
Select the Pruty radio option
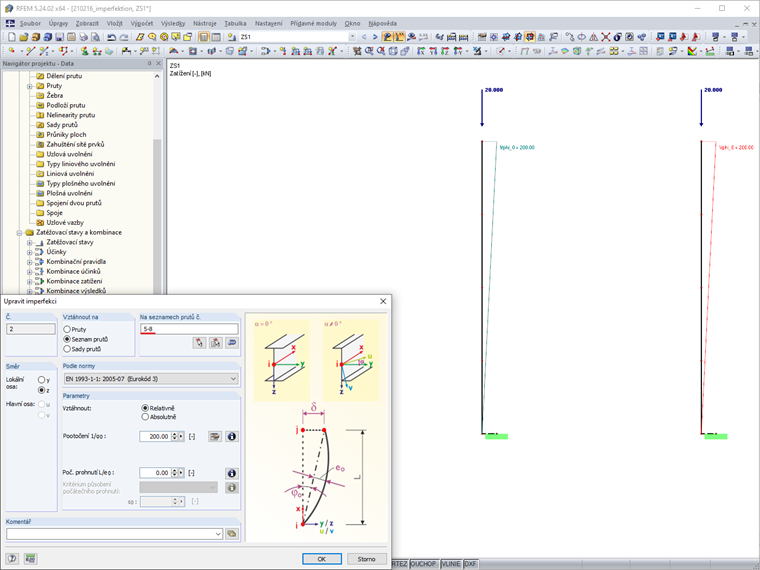click(67, 330)
